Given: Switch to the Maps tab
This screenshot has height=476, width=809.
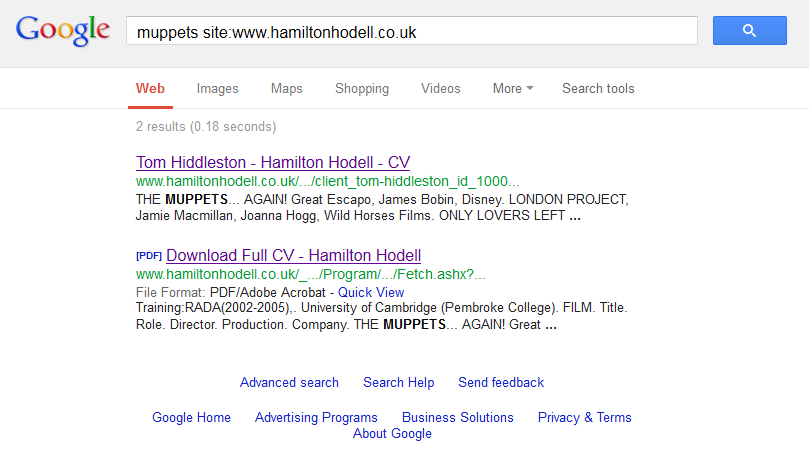Looking at the screenshot, I should [x=286, y=89].
